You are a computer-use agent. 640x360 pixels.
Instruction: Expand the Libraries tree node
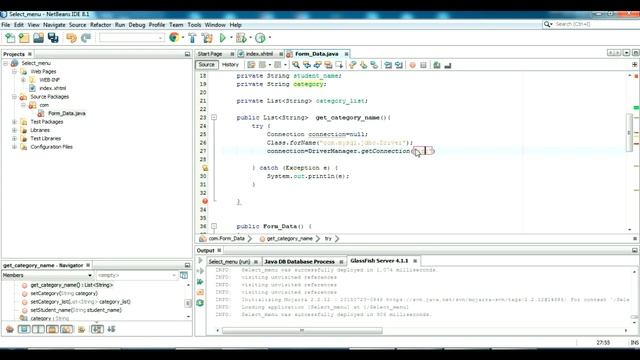[x=14, y=130]
